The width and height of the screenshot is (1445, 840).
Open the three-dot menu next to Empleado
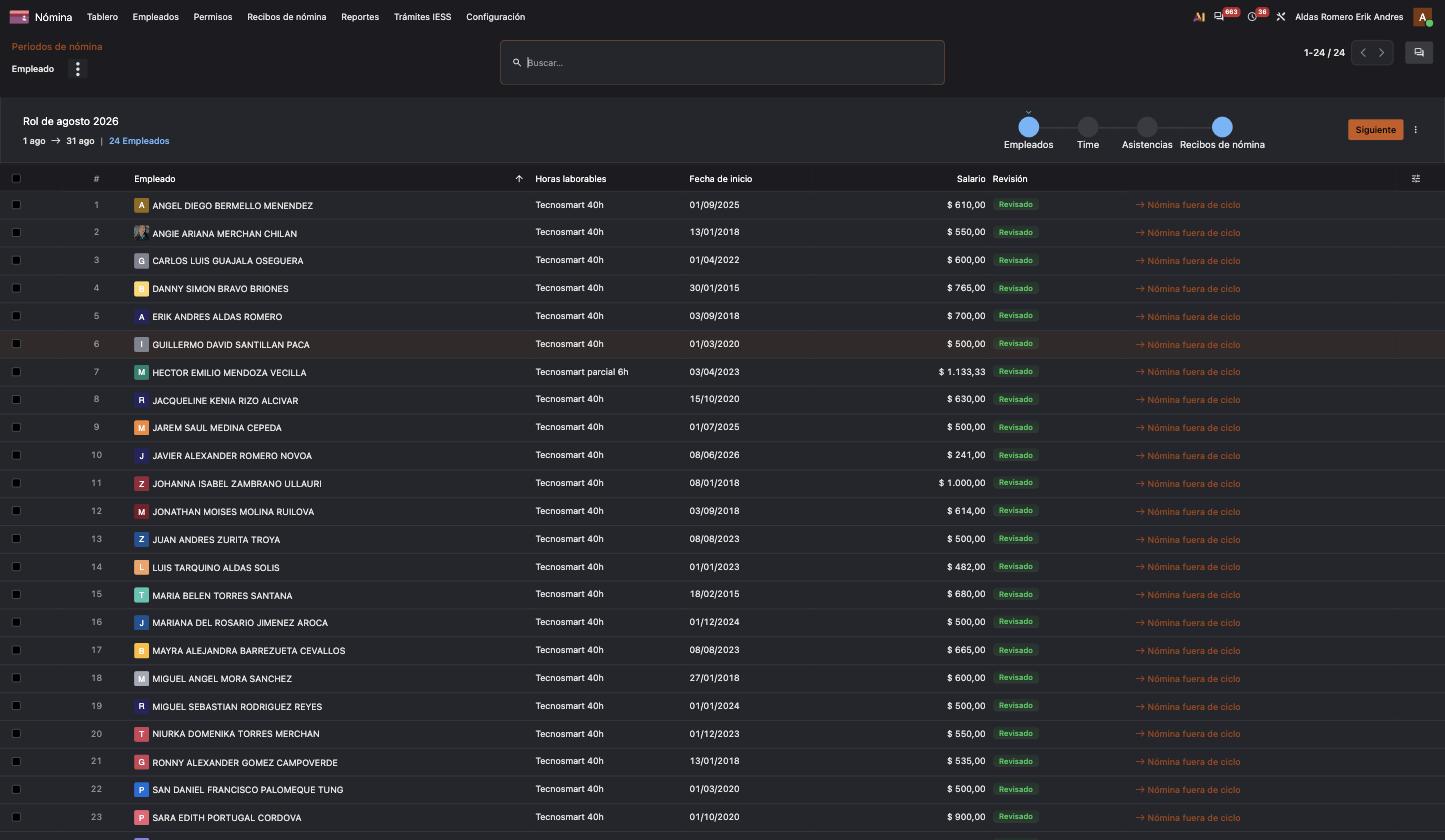(x=78, y=69)
